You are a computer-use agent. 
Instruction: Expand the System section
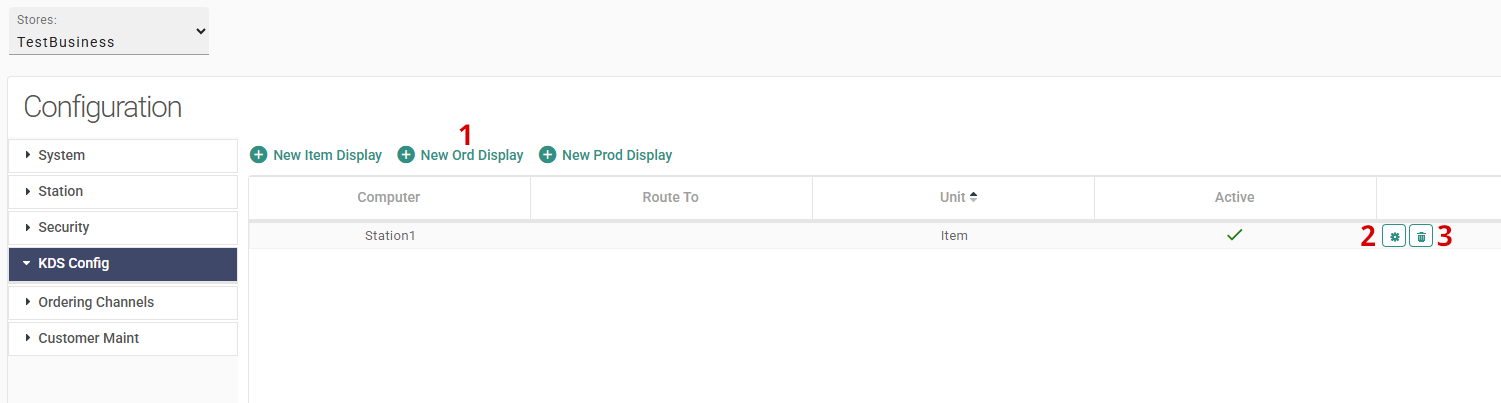coord(123,155)
